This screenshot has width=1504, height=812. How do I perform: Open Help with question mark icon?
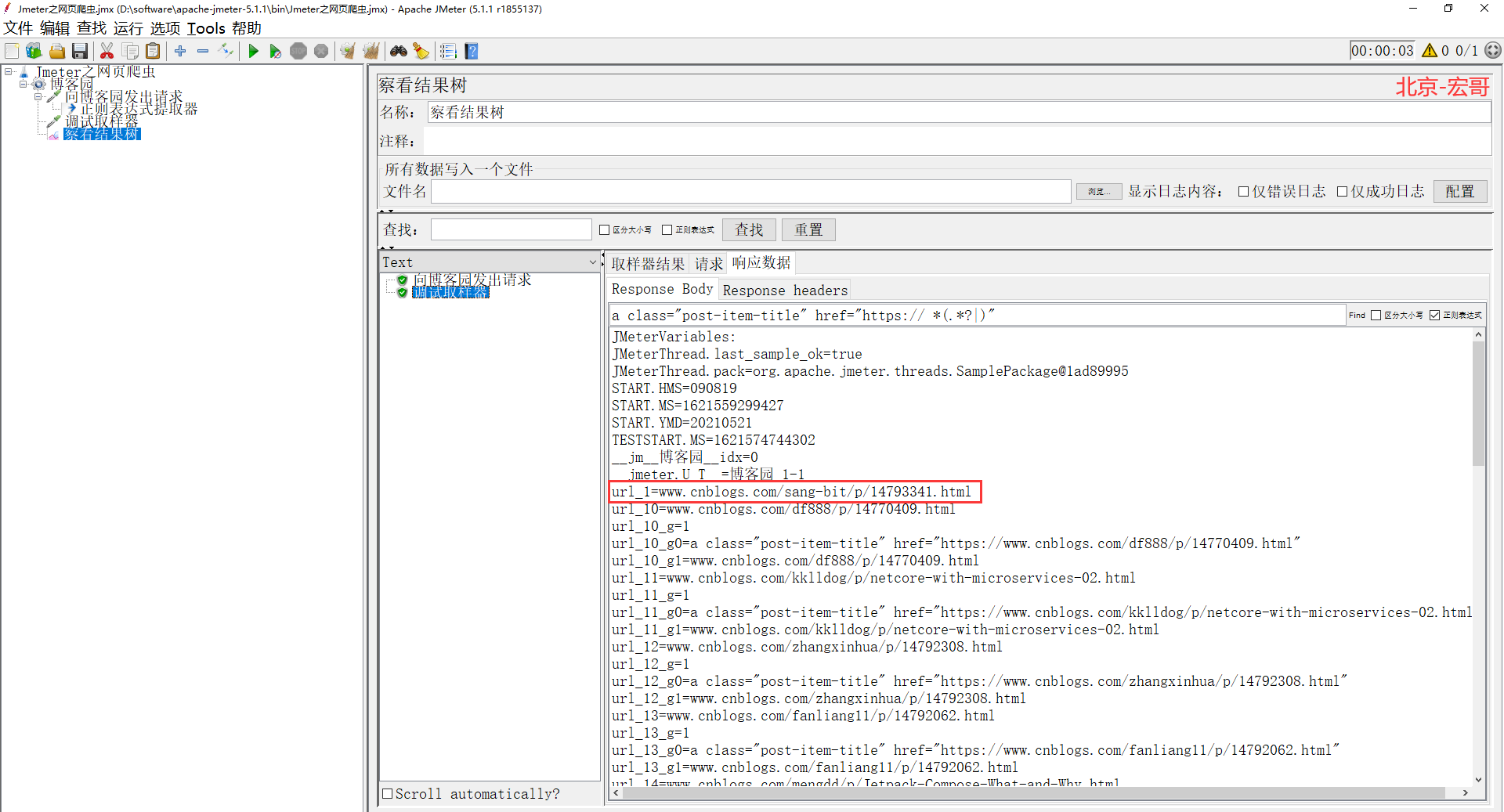472,51
